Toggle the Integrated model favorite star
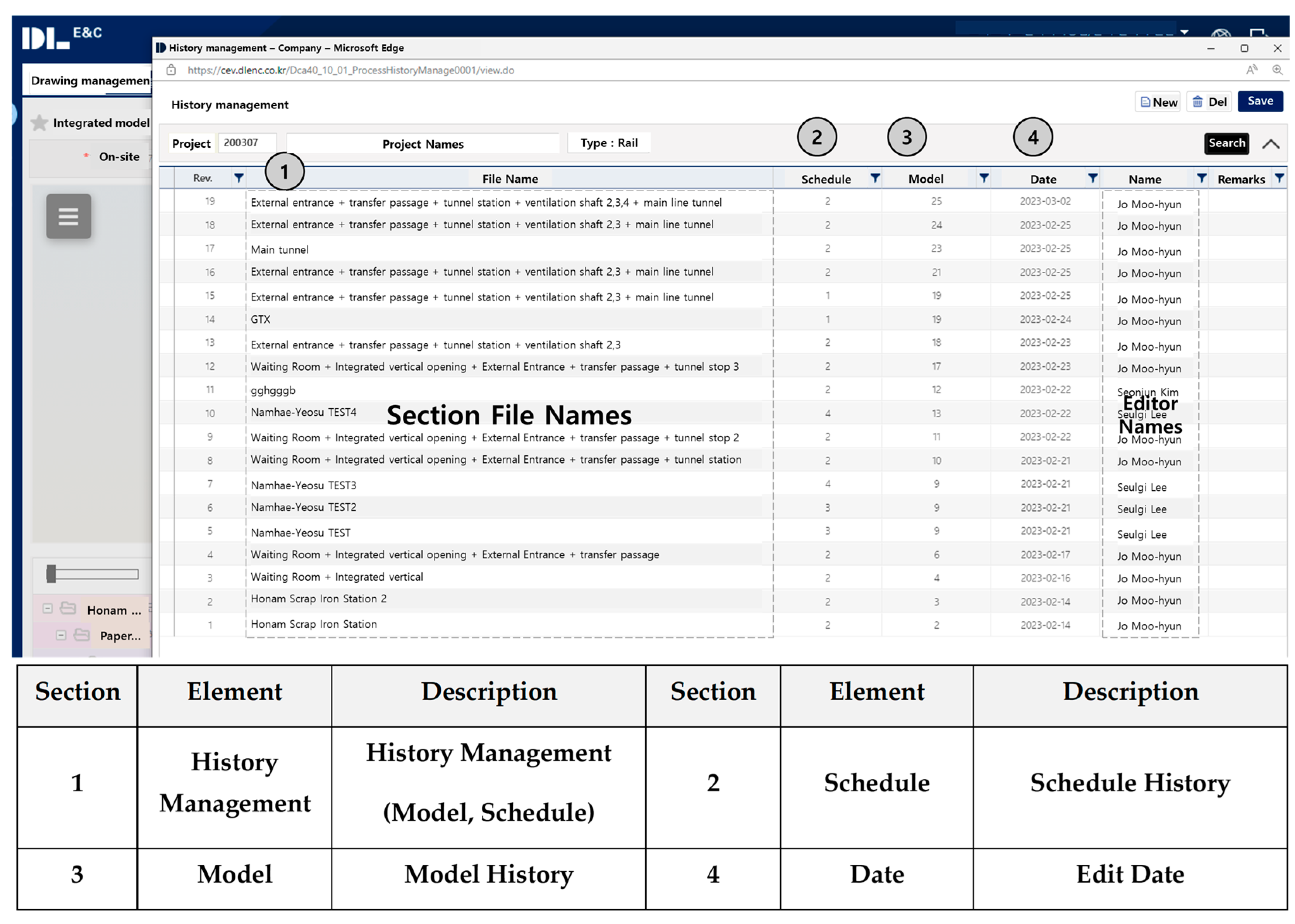1295x924 pixels. point(39,123)
